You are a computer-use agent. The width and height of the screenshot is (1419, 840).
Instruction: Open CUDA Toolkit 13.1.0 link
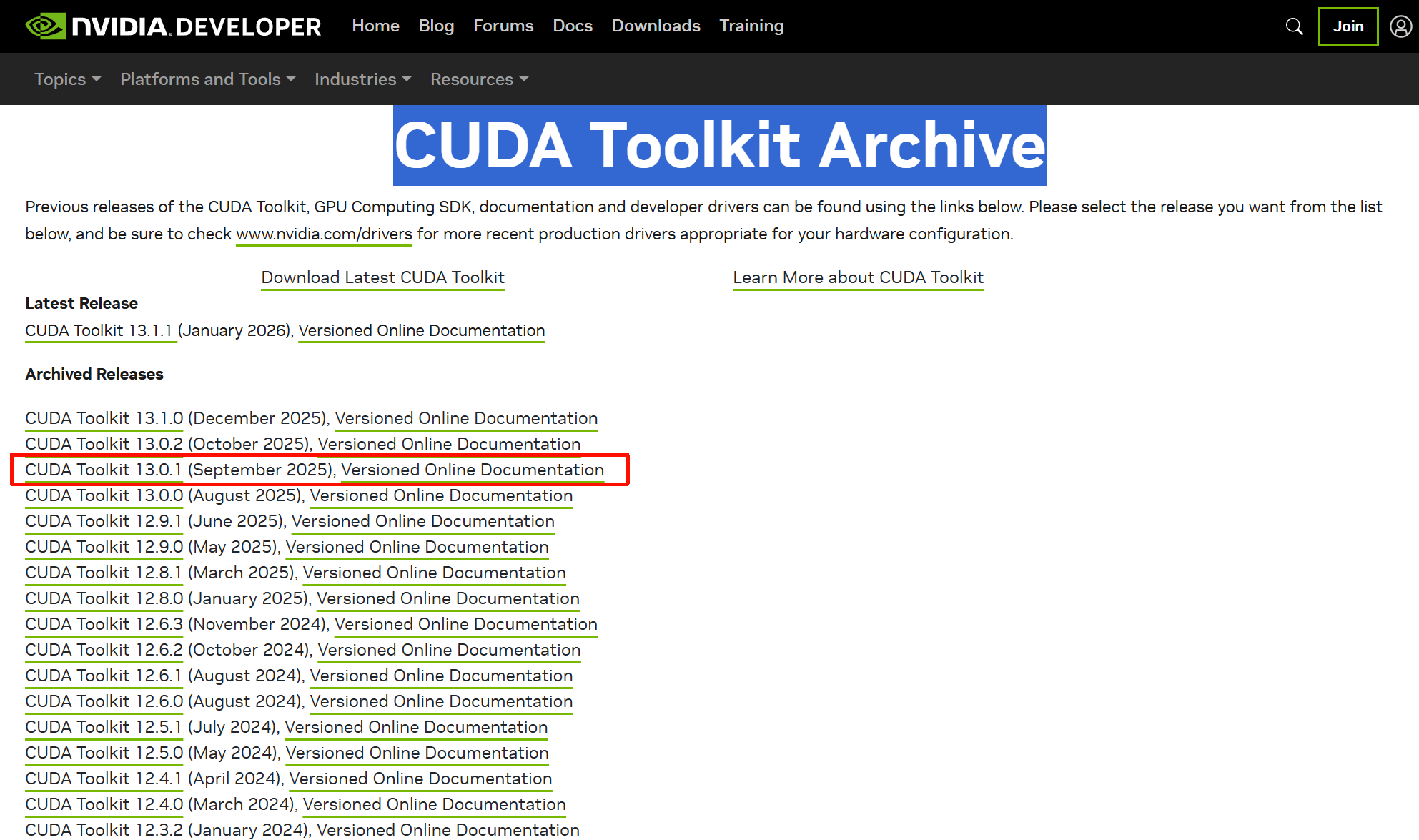coord(104,419)
